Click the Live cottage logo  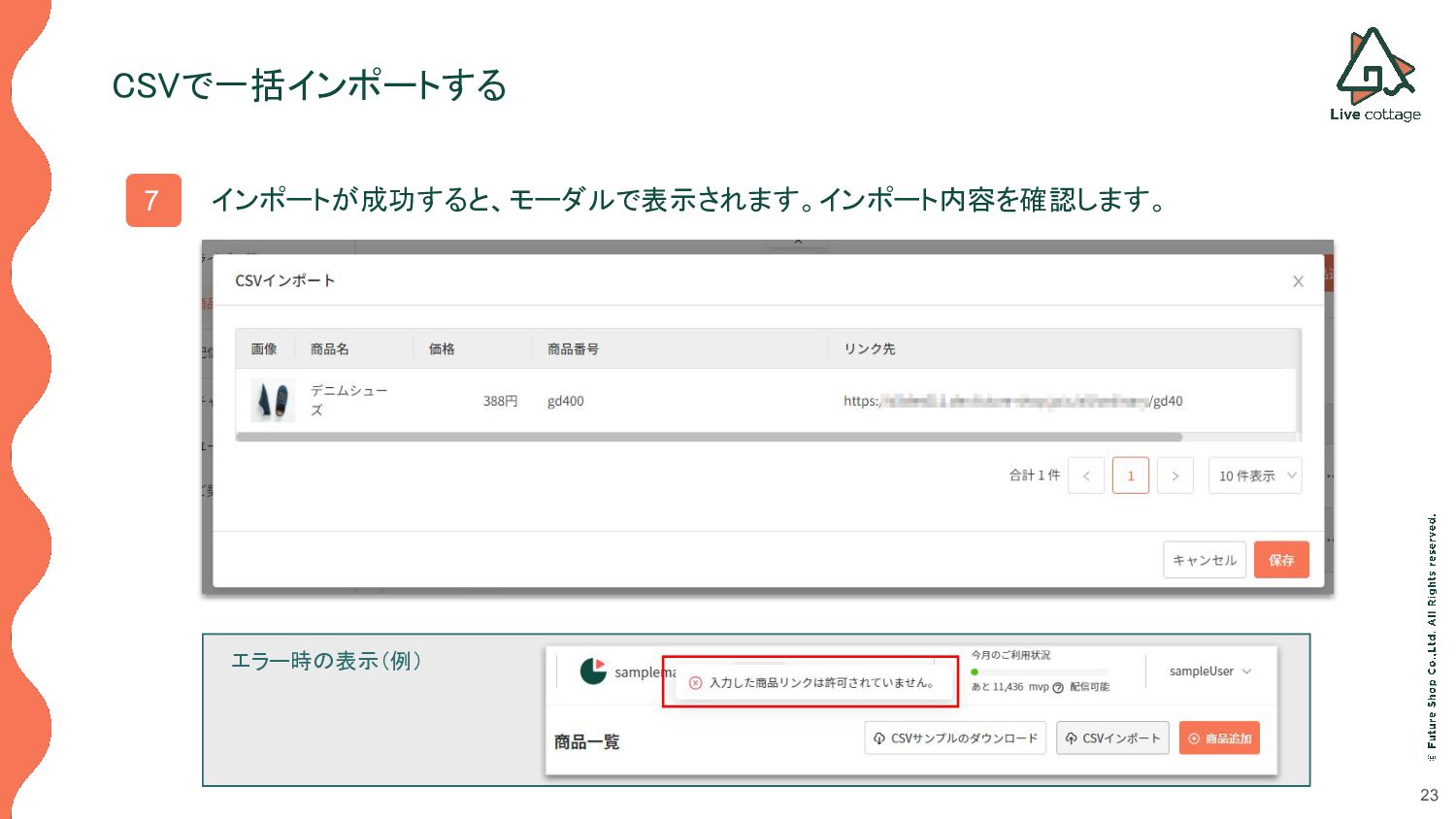pyautogui.click(x=1375, y=74)
